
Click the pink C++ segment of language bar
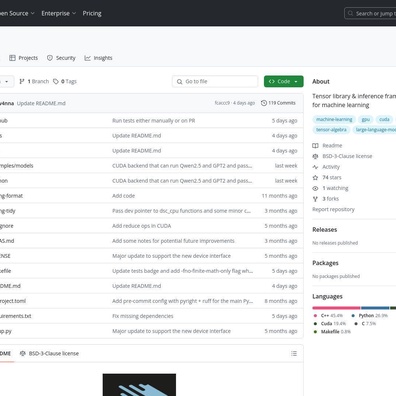(336, 308)
